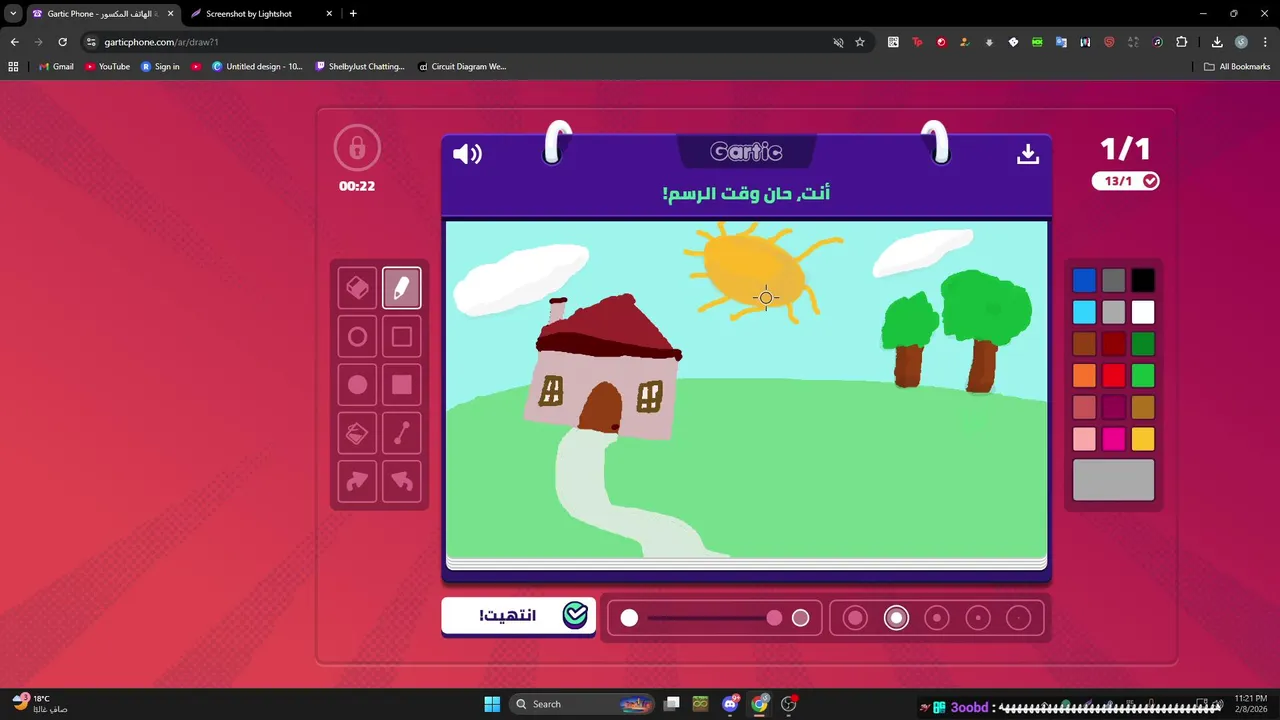Open the Chrome downloads icon
Screen dimensions: 1280x720
(x=1217, y=42)
